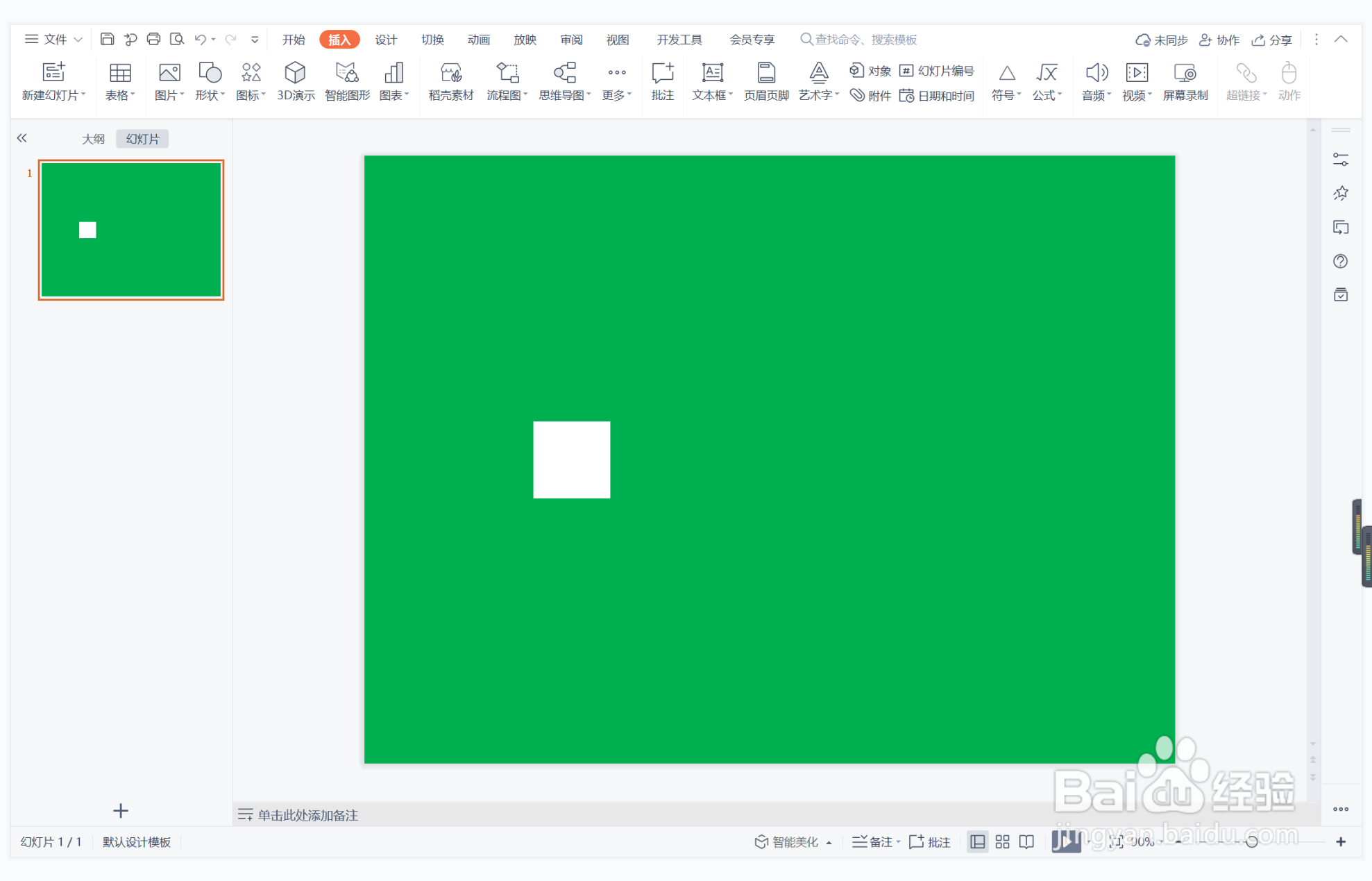Add a comment with 批注 ribbon icon

coord(663,73)
